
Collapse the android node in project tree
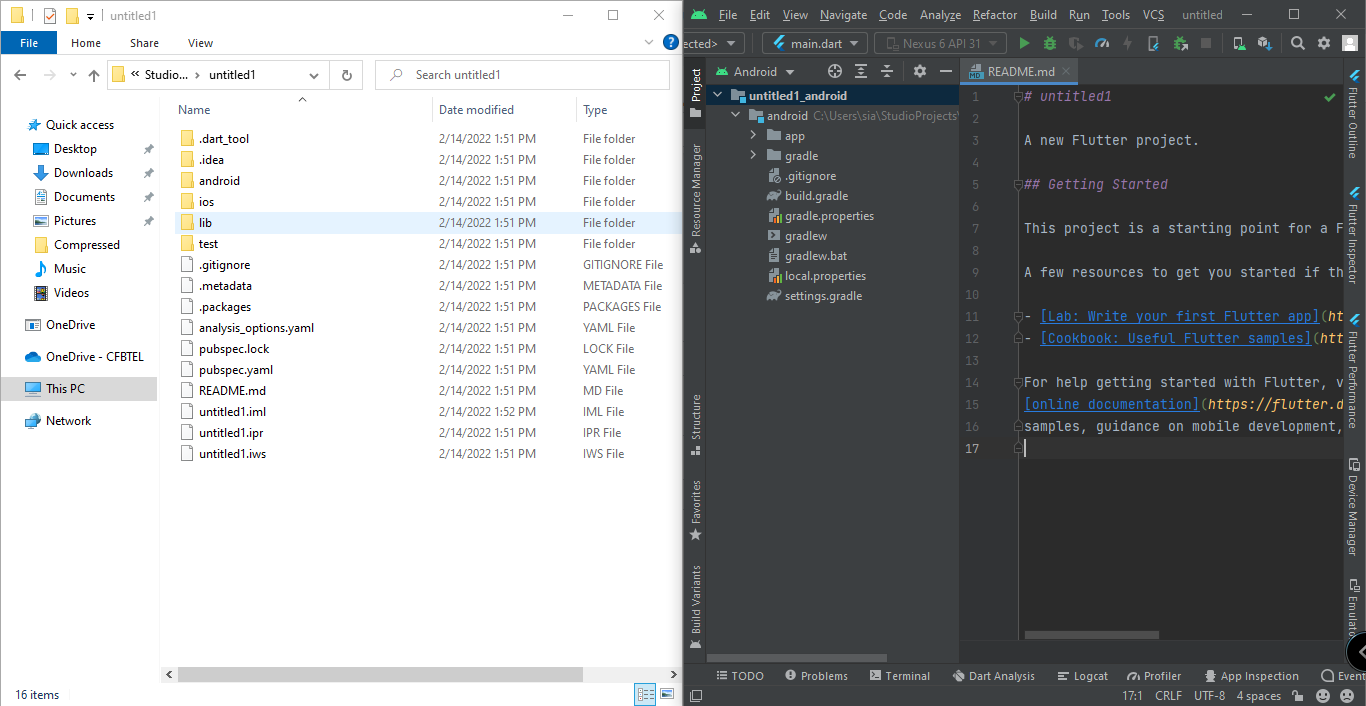736,116
